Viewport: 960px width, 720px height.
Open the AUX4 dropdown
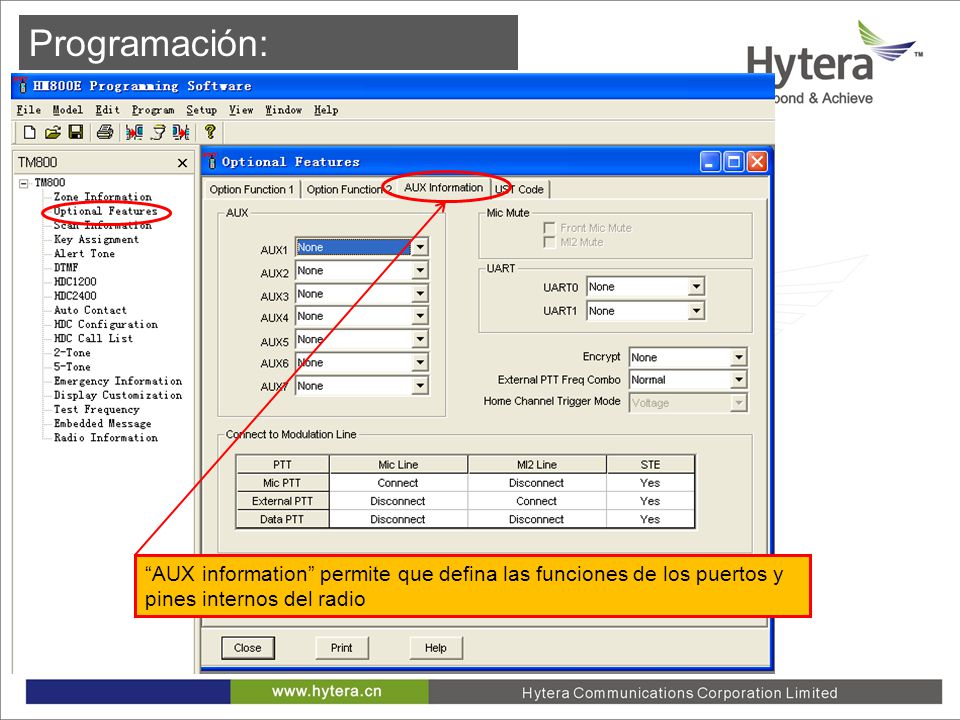pyautogui.click(x=419, y=317)
